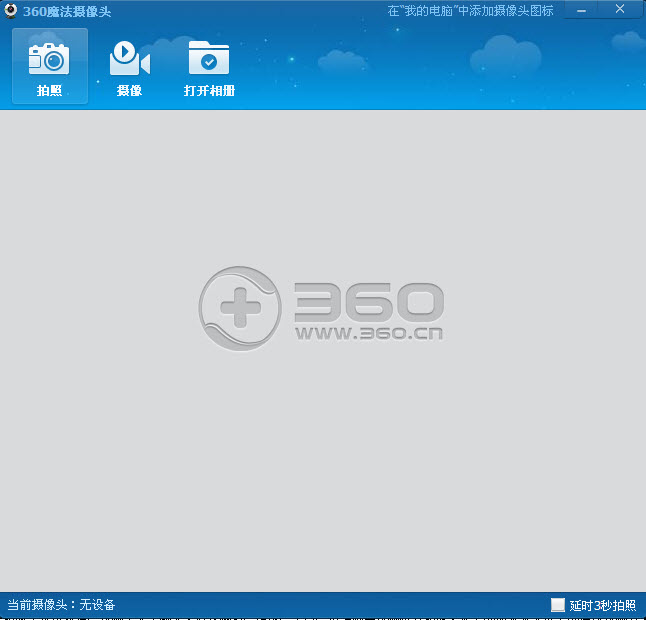The height and width of the screenshot is (620, 646).
Task: Close the 360魔法摄像头 window
Action: click(x=620, y=9)
